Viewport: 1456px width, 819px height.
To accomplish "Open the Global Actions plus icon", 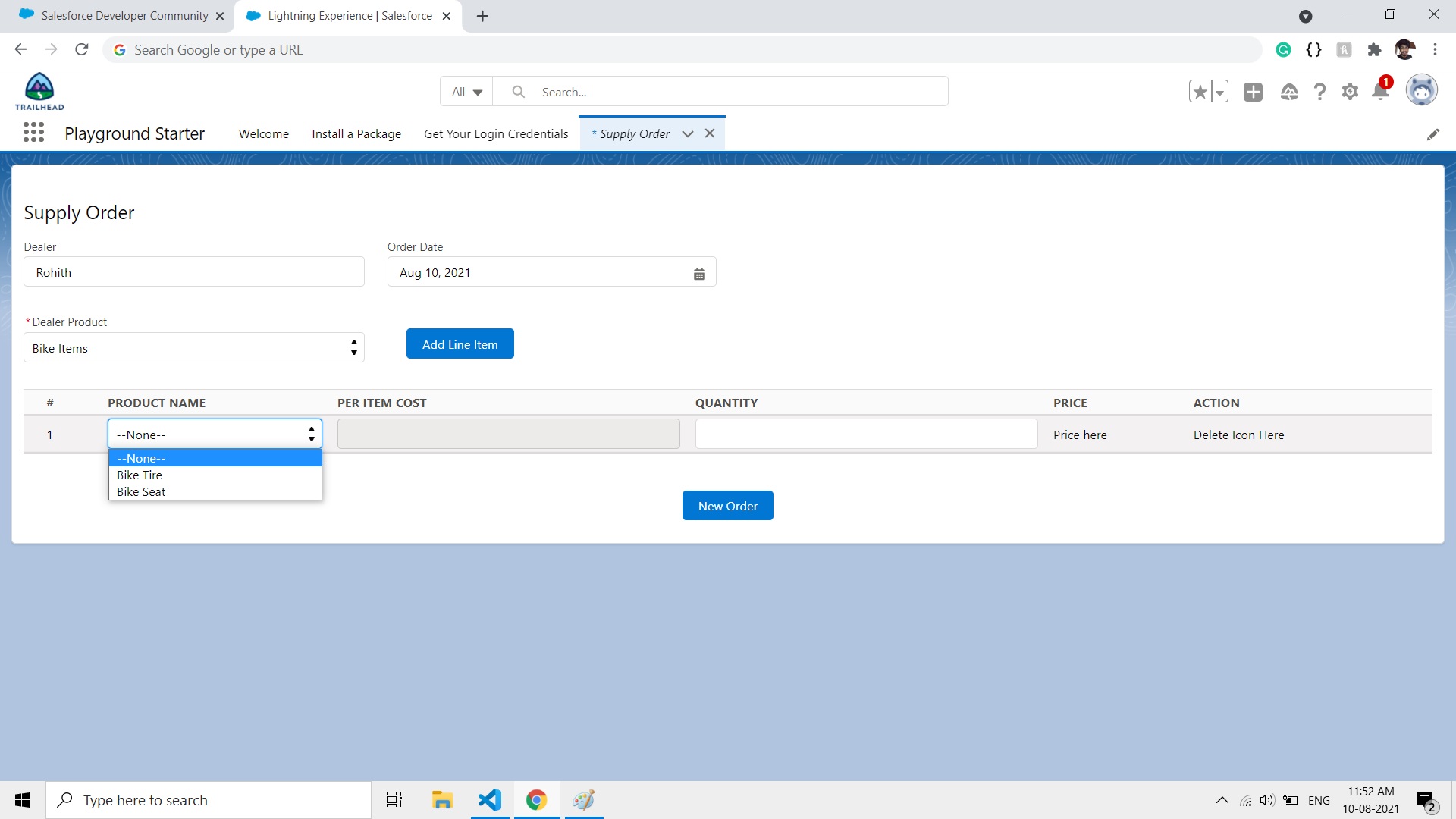I will pos(1253,92).
